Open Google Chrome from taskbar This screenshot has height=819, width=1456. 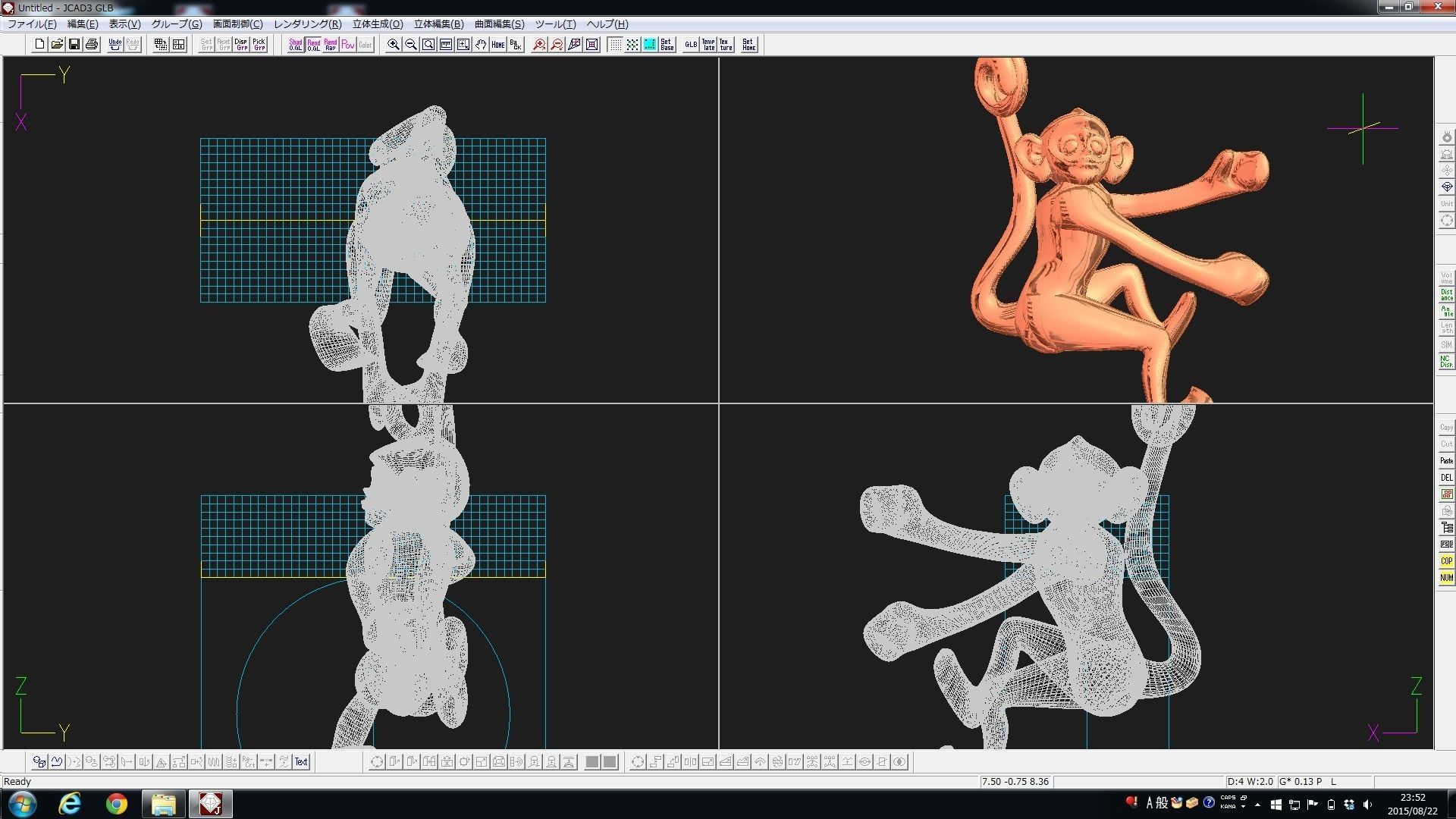(117, 804)
